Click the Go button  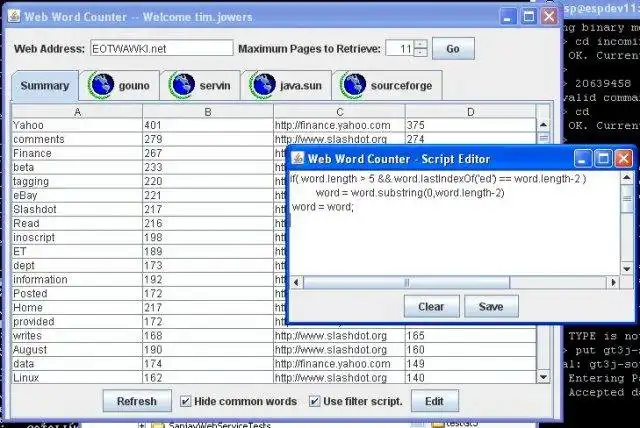click(x=453, y=49)
